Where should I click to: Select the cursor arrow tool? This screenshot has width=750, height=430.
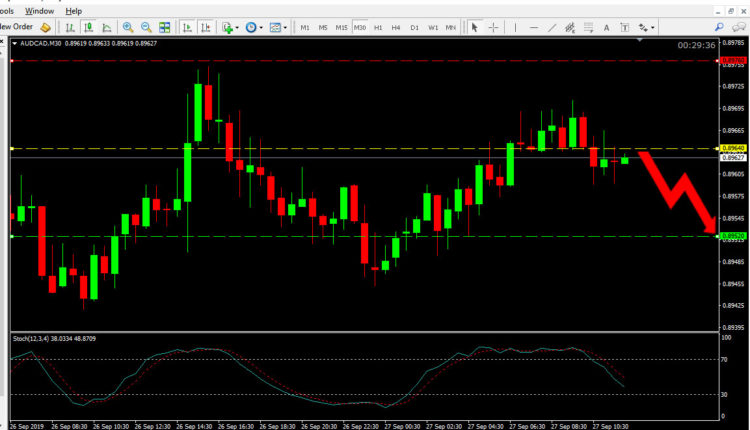474,28
